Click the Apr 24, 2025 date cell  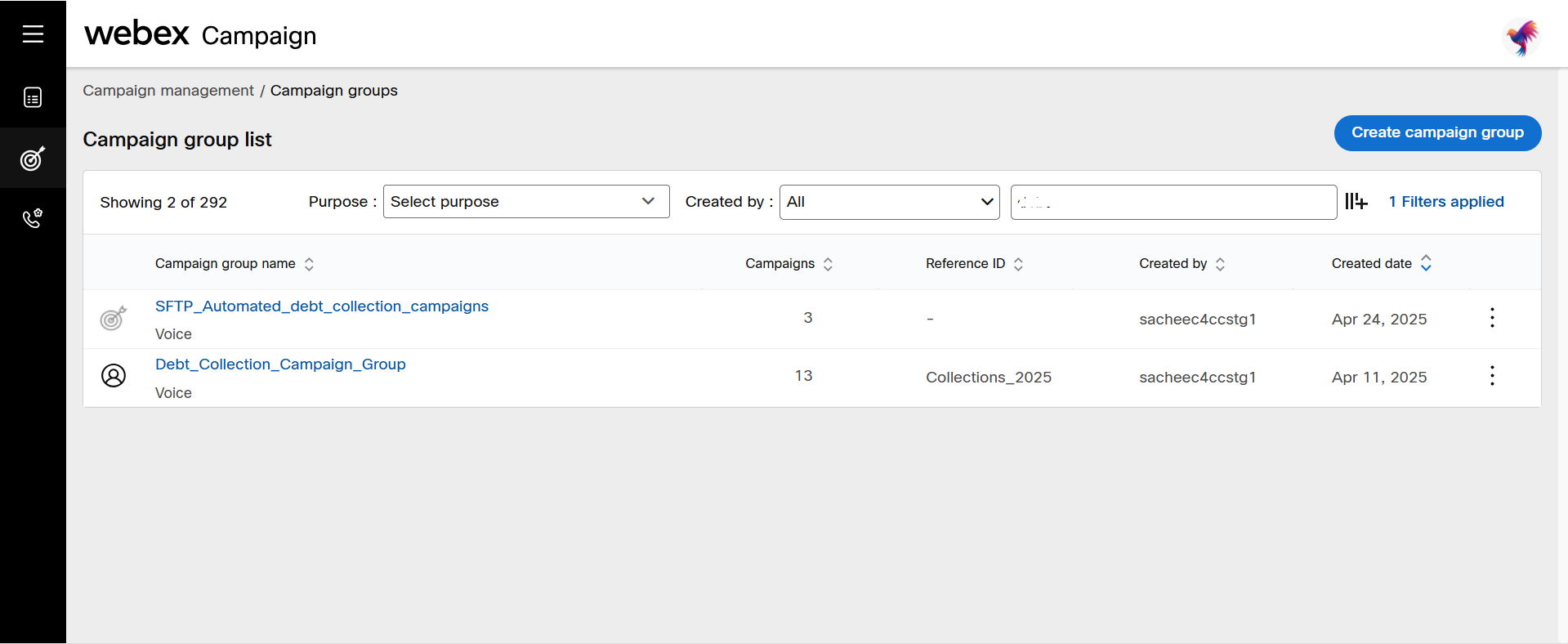pyautogui.click(x=1379, y=320)
